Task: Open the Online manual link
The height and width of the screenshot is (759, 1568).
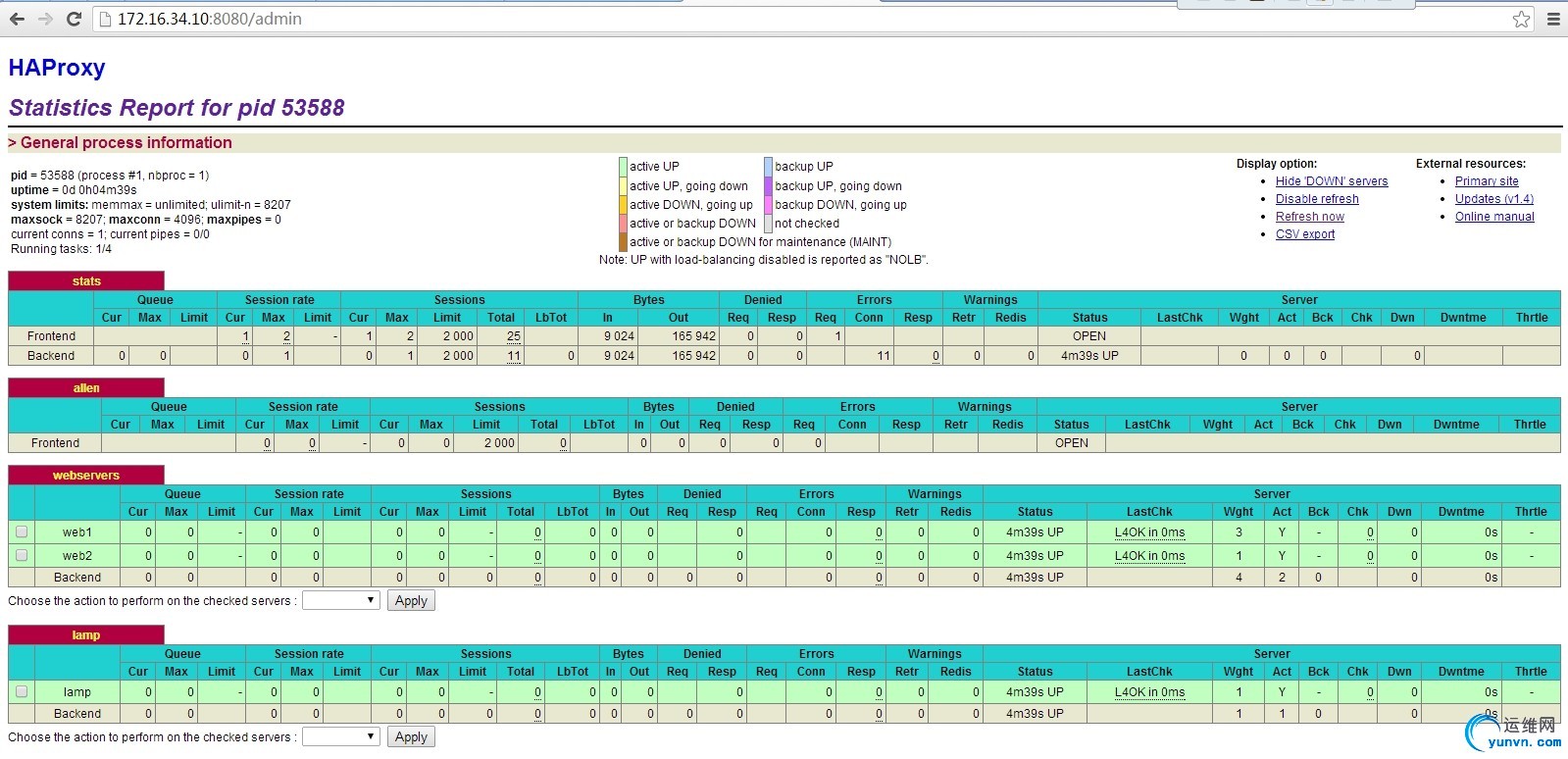Action: [1493, 217]
